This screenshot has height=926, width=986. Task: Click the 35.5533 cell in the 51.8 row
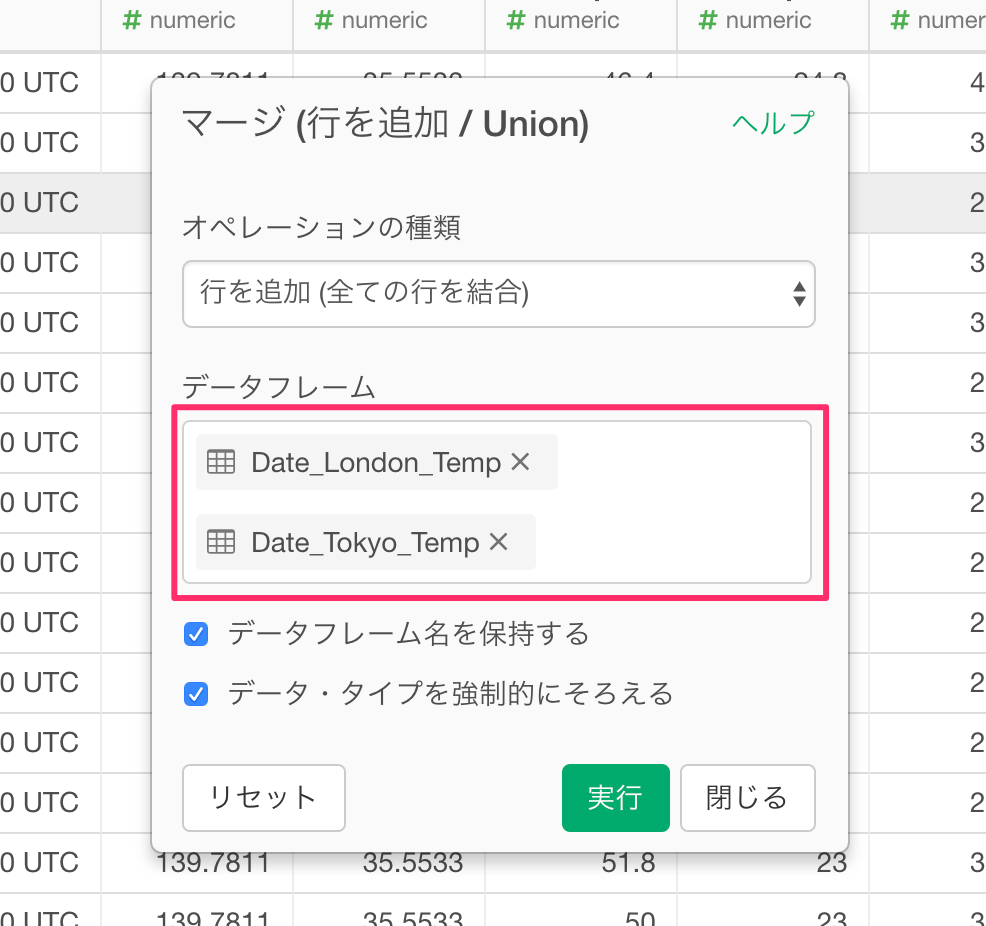413,863
